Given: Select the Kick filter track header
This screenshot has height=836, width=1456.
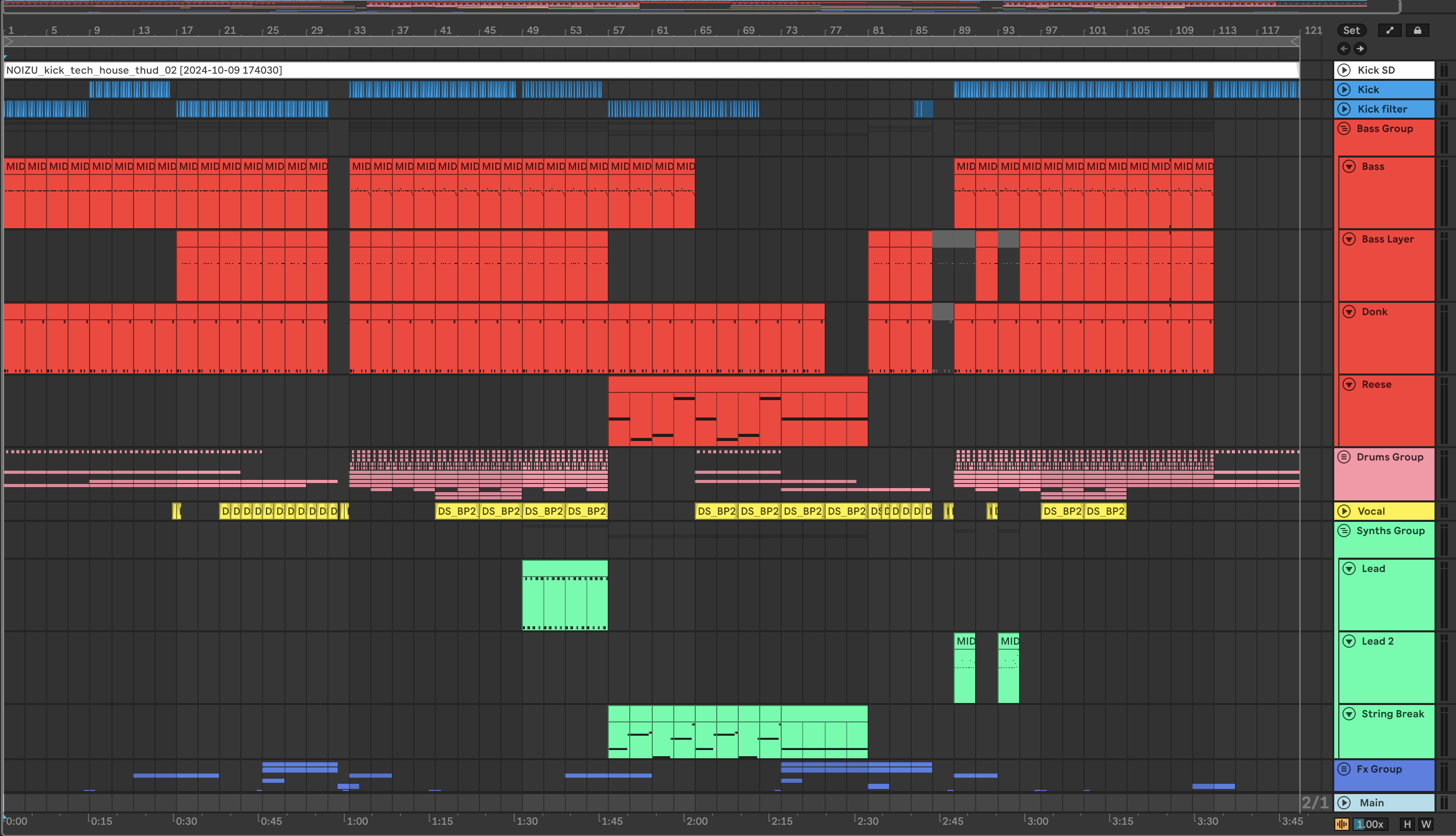Looking at the screenshot, I should 1384,109.
